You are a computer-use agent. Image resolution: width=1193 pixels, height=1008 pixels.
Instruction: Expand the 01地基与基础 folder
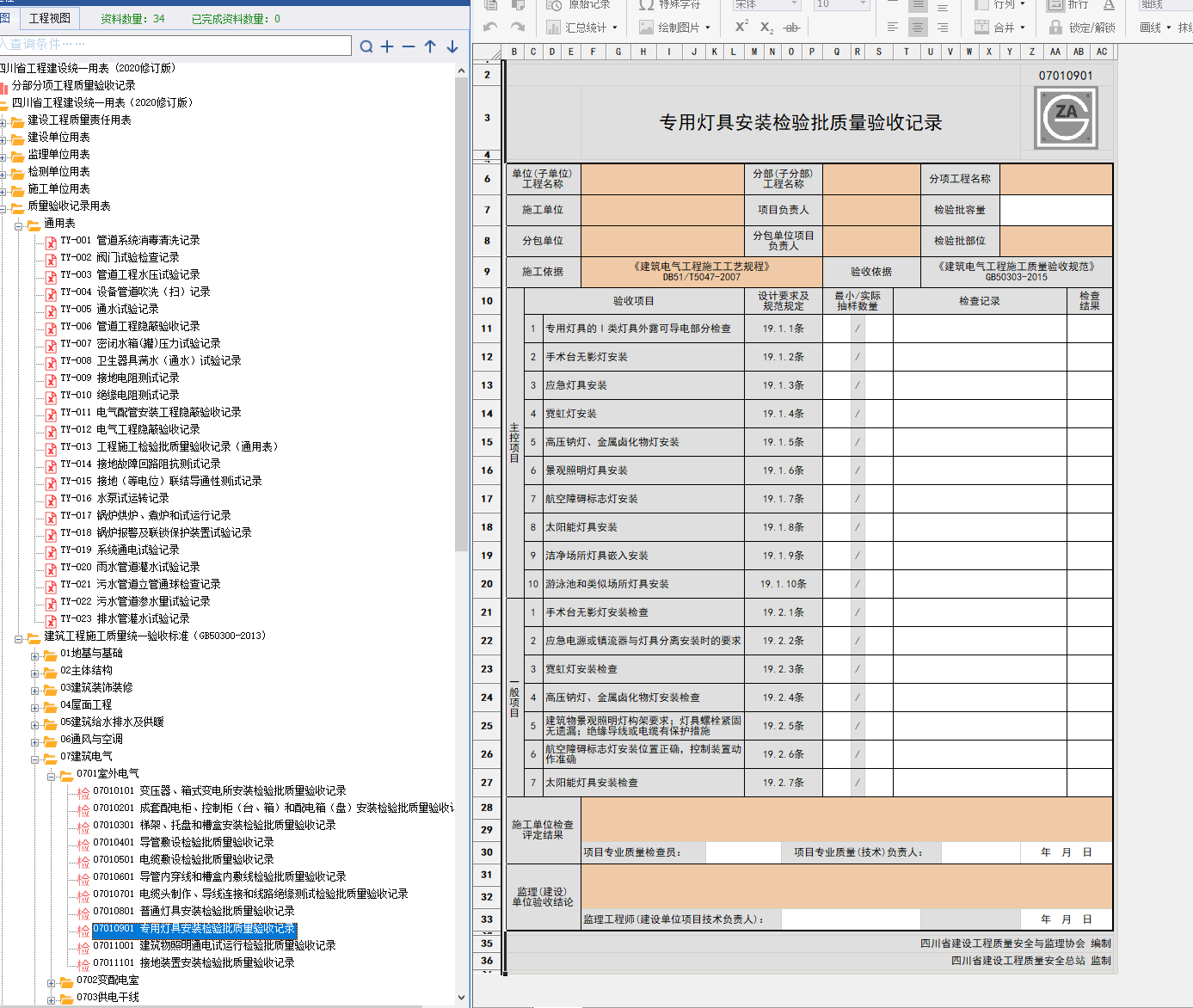pos(35,655)
